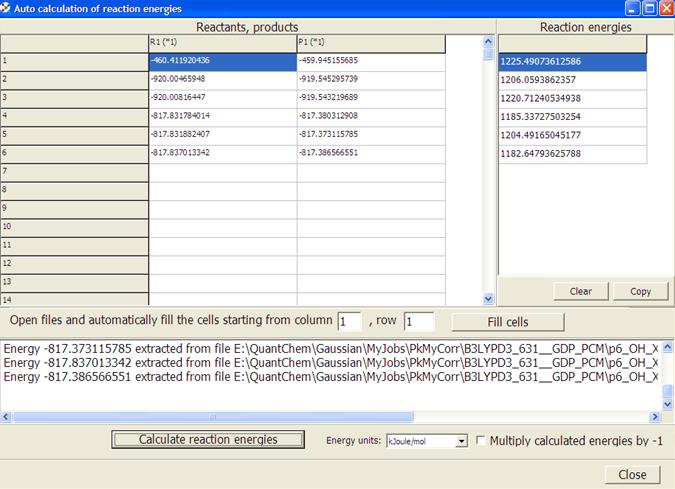
Task: Click the starting column number input field
Action: click(349, 321)
